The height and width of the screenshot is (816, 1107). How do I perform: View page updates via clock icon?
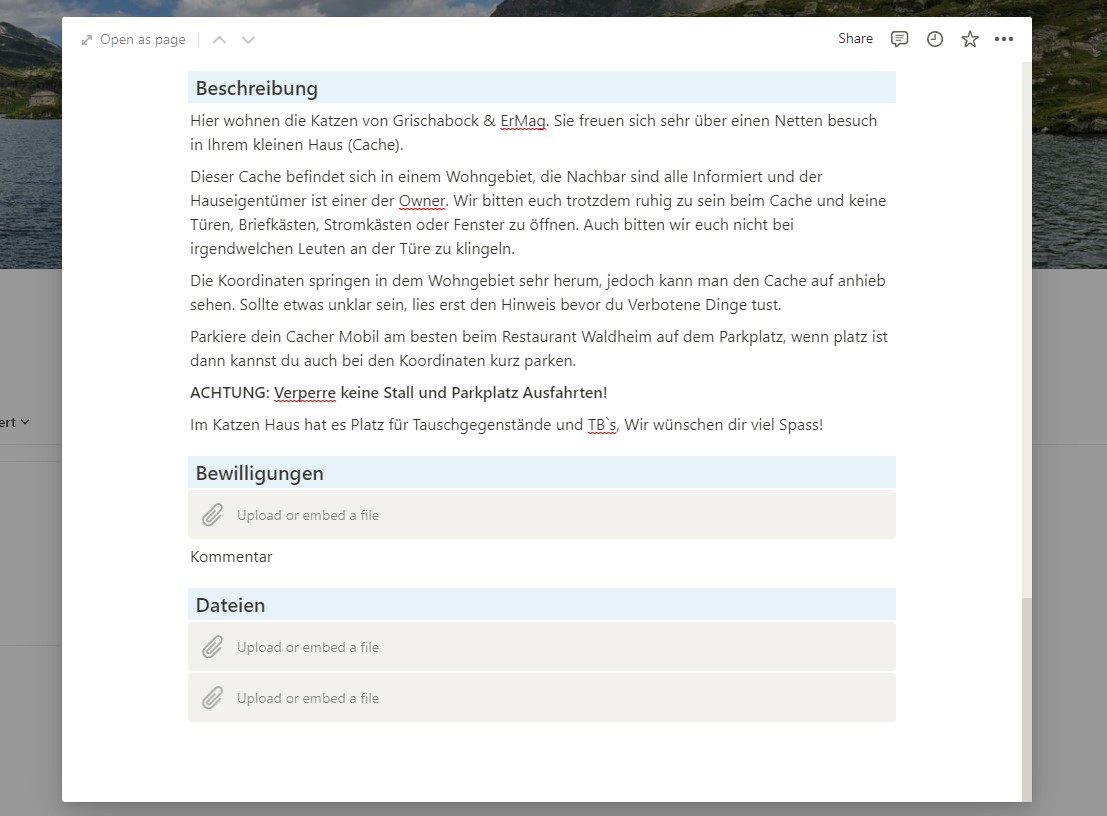[x=935, y=39]
